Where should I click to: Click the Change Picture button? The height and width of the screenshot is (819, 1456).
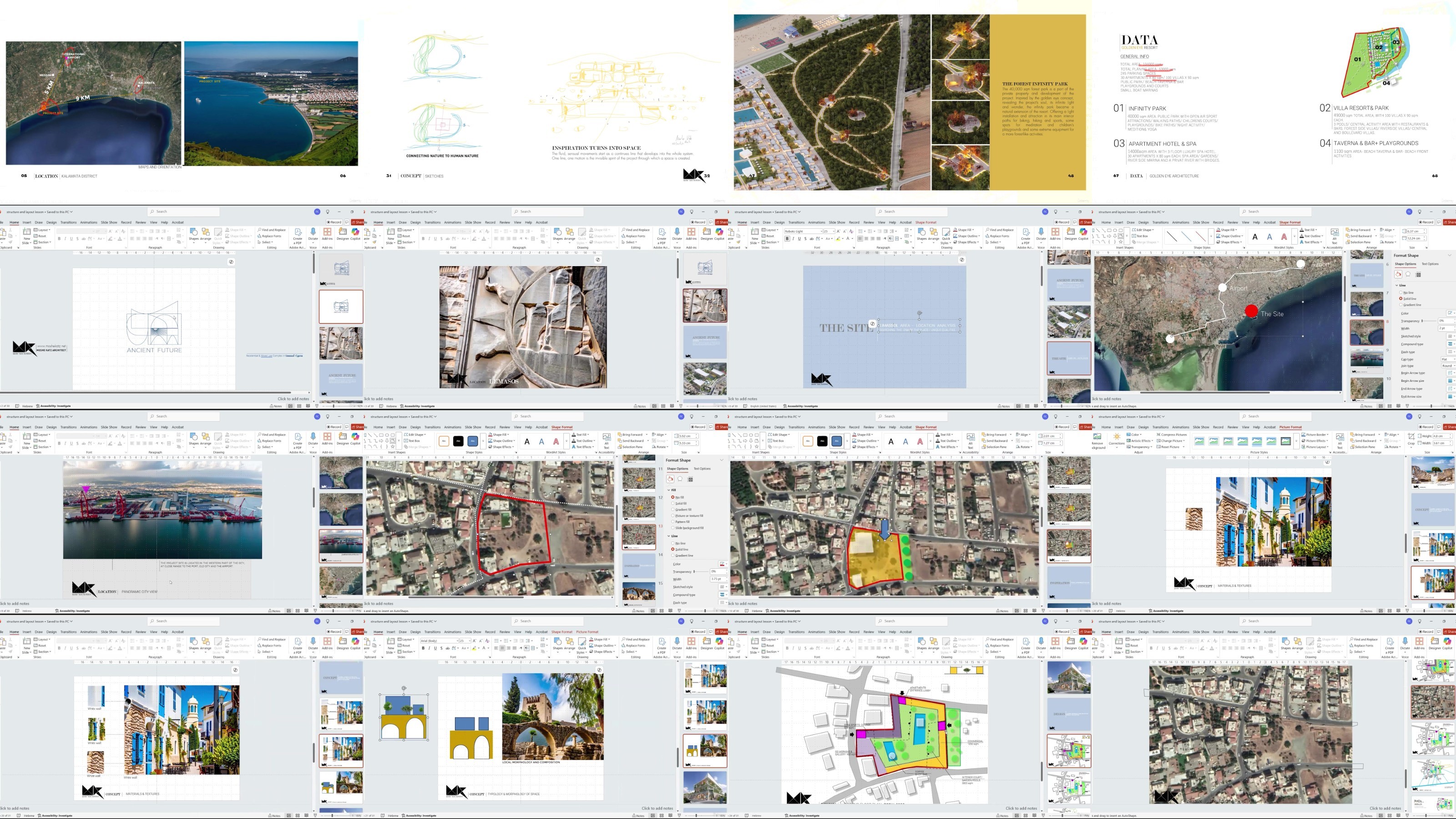tap(1170, 441)
